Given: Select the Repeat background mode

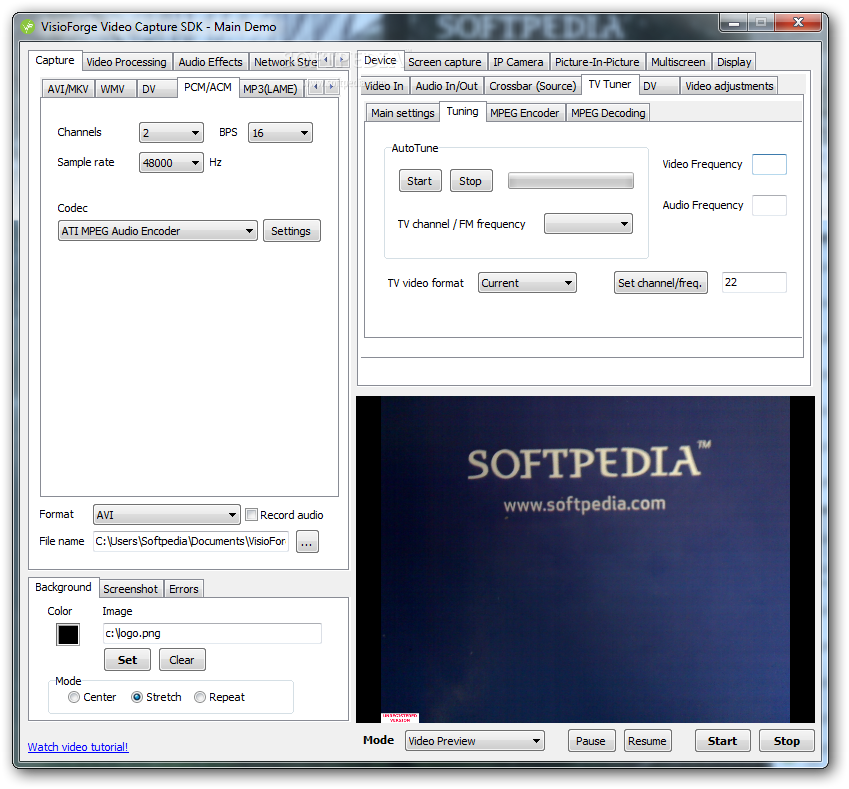Looking at the screenshot, I should coord(200,697).
